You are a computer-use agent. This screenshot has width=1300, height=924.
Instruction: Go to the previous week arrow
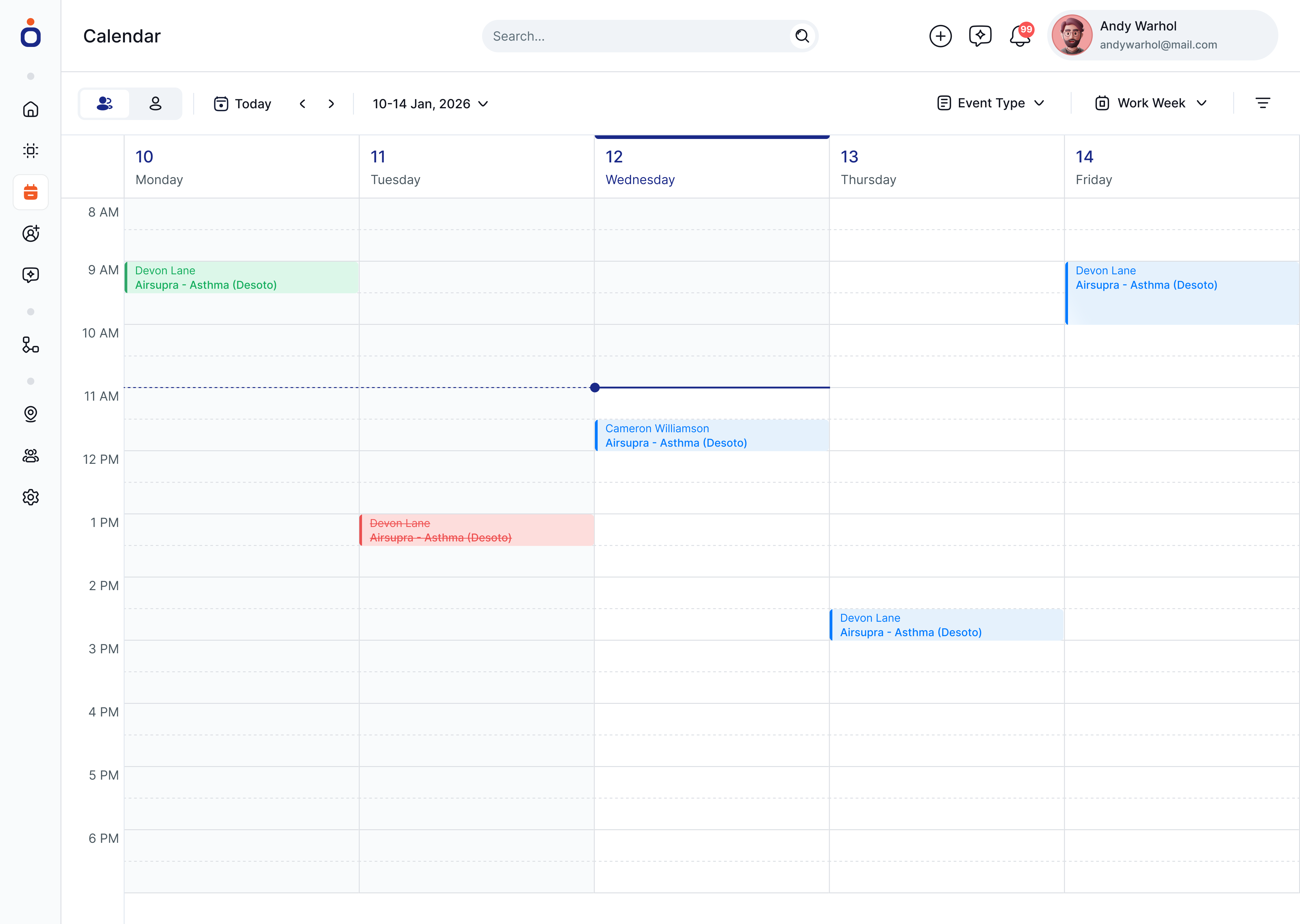click(x=303, y=103)
